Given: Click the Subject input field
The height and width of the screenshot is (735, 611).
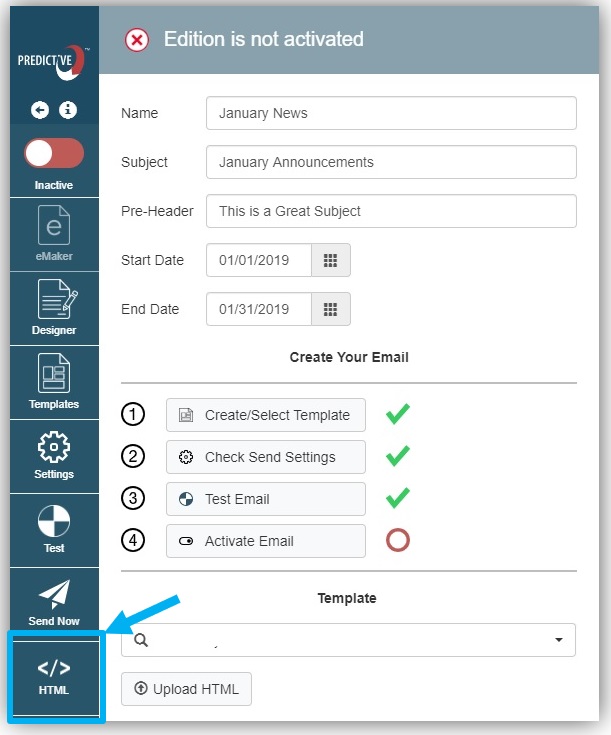Looking at the screenshot, I should 391,162.
